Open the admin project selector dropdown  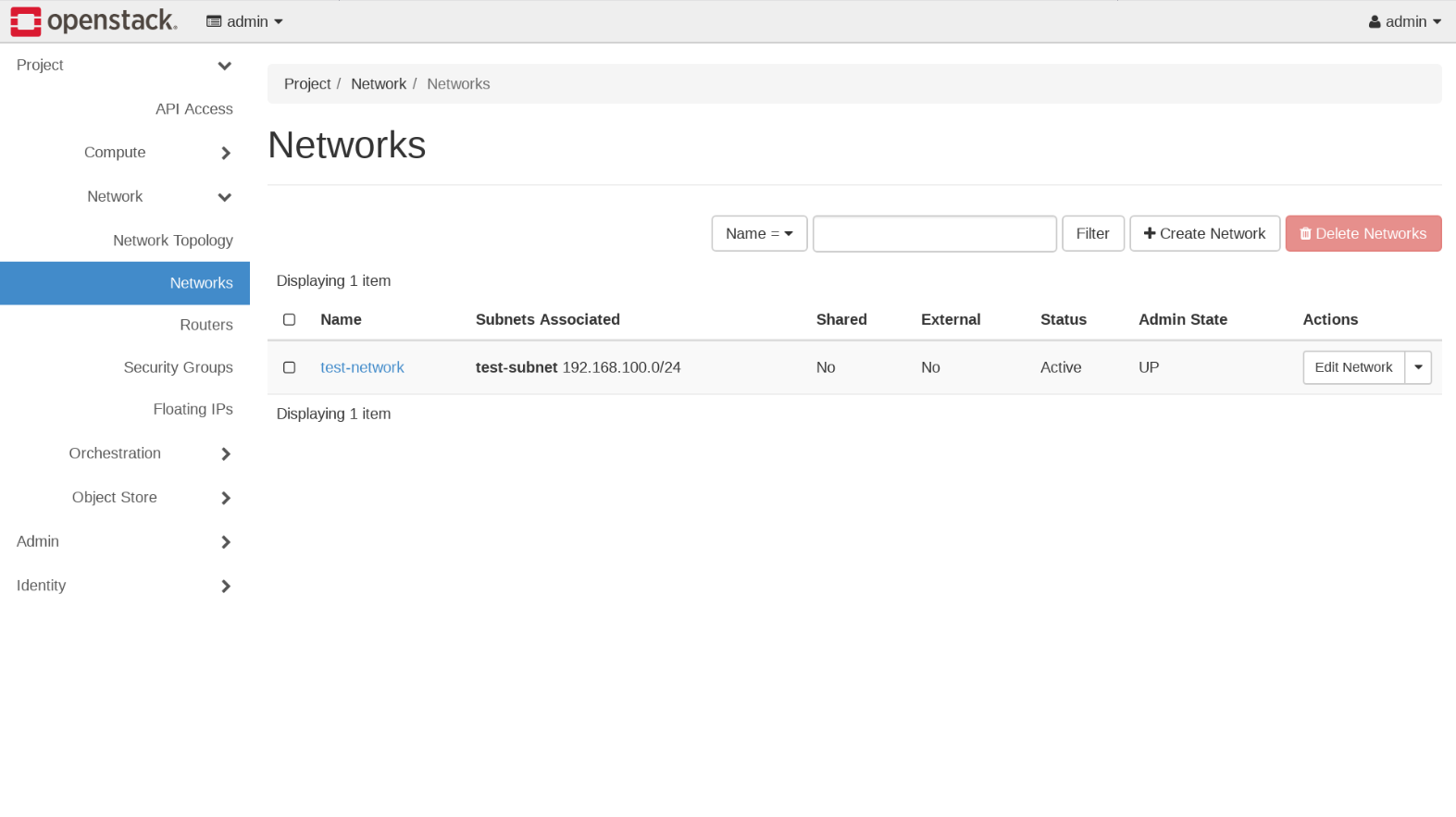click(244, 21)
